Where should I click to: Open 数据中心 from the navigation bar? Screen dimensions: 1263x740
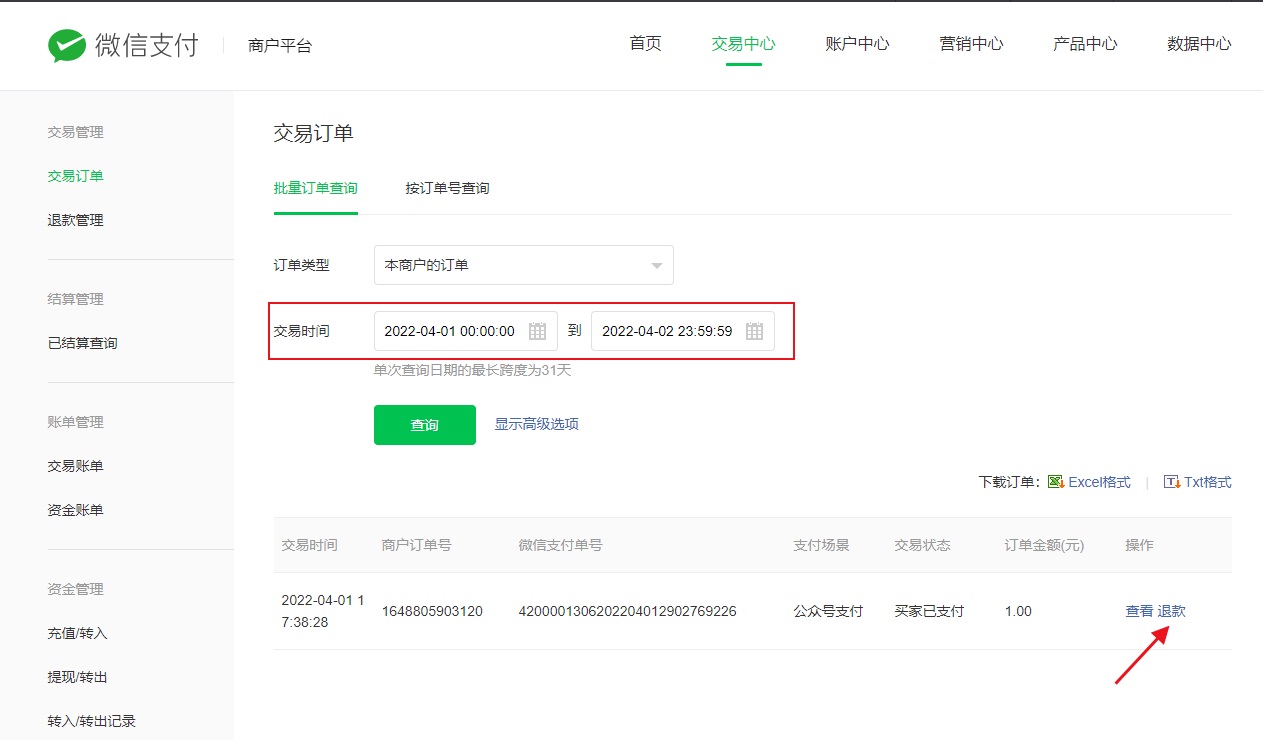tap(1199, 44)
